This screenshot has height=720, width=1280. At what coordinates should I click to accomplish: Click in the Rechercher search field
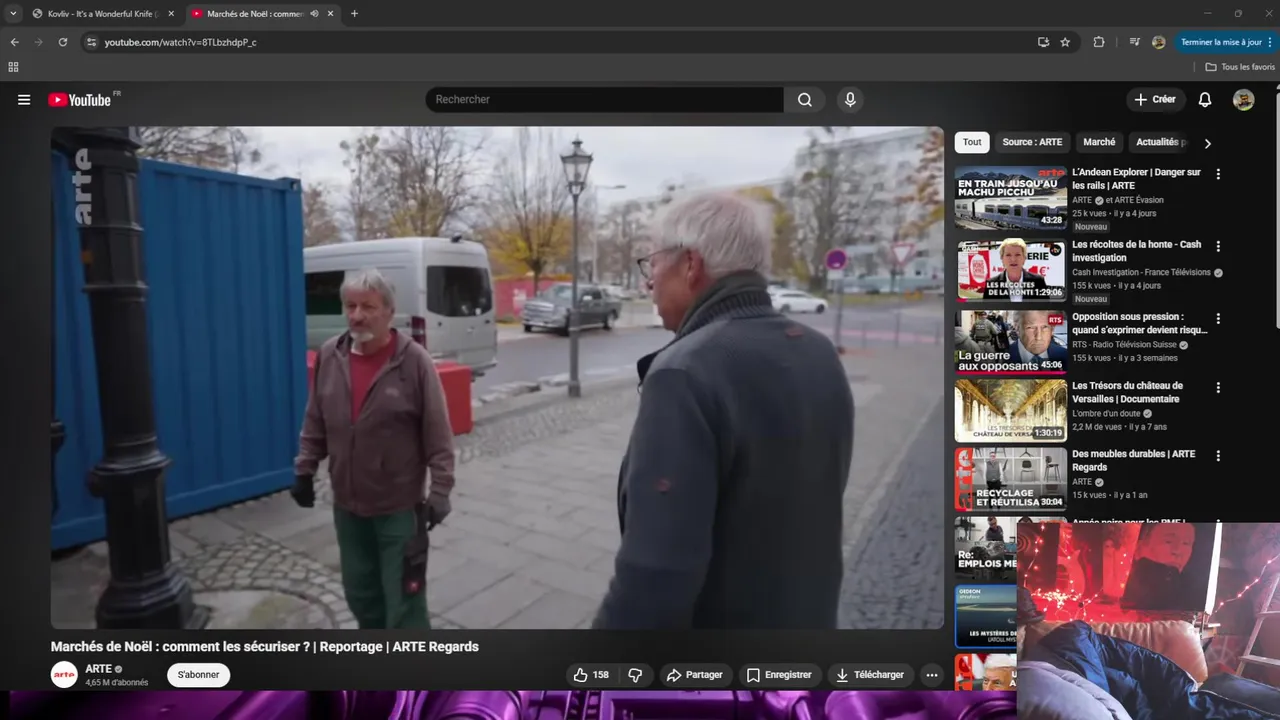[x=605, y=100]
